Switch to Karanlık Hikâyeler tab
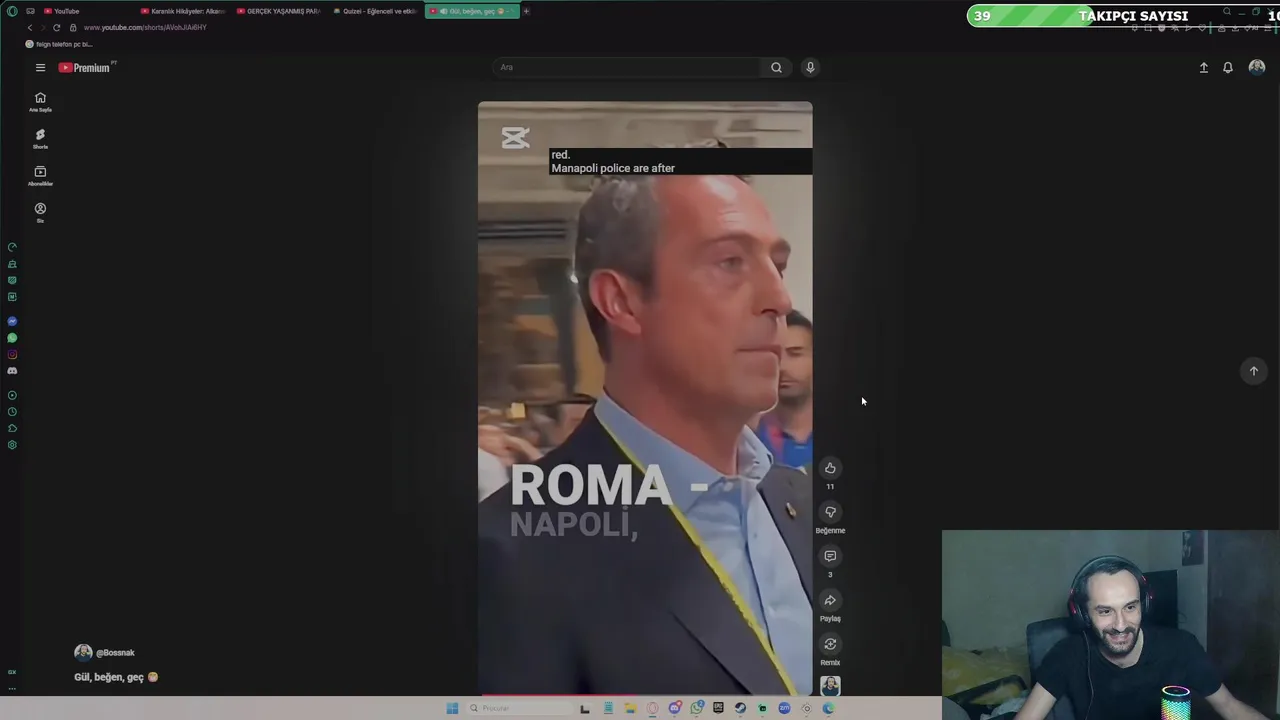The image size is (1280, 720). coord(182,11)
